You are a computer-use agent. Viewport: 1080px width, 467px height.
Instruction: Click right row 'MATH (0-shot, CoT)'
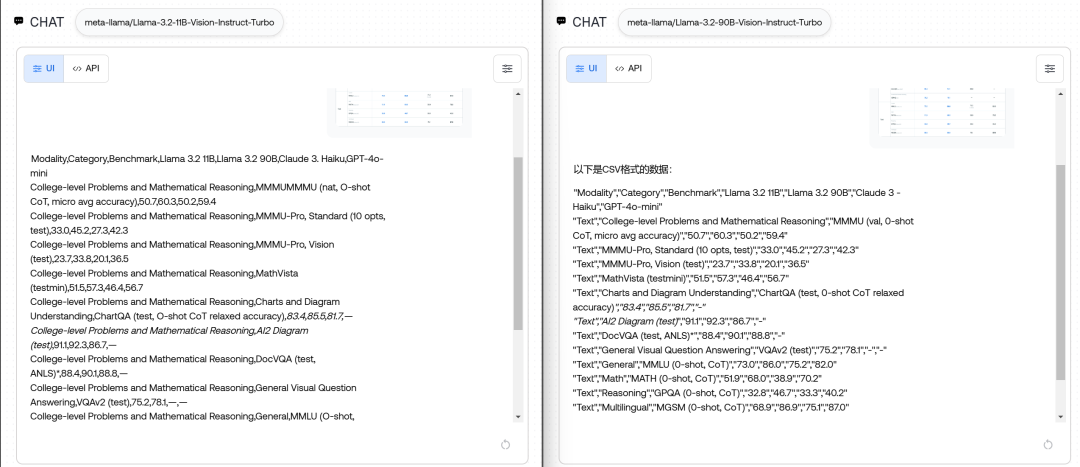pyautogui.click(x=697, y=378)
